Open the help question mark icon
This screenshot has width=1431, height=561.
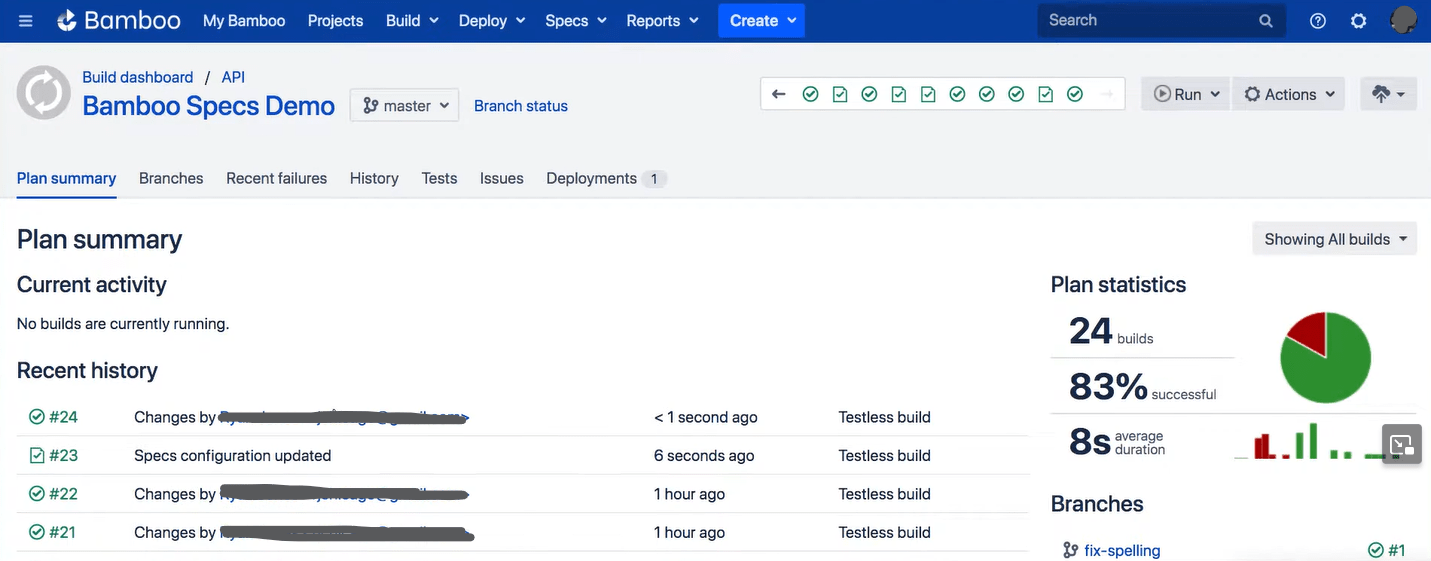pyautogui.click(x=1318, y=21)
